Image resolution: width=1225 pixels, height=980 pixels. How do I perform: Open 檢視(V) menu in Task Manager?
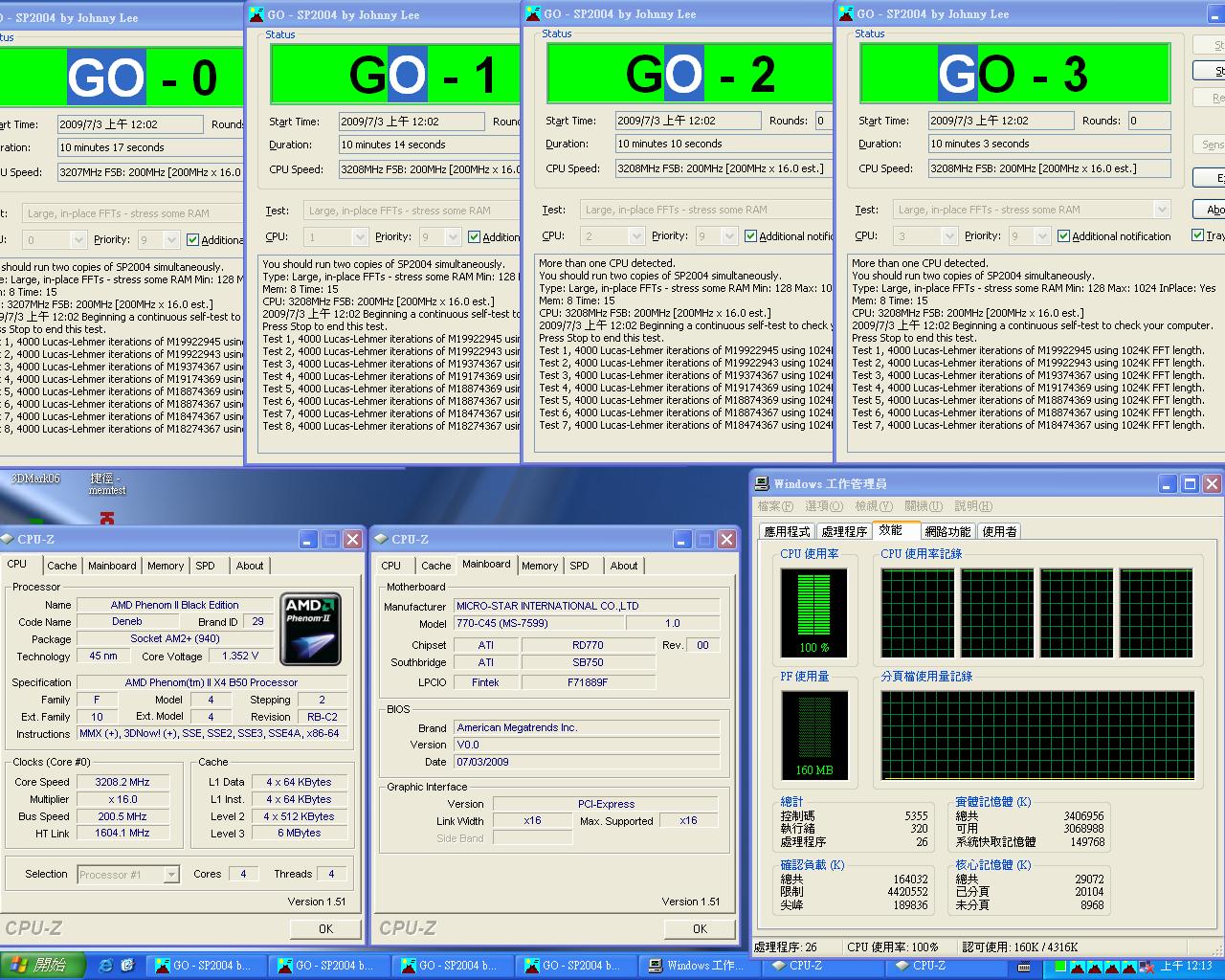coord(873,506)
